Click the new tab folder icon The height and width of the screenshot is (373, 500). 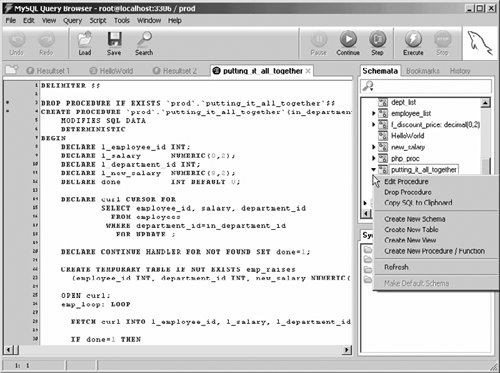pos(12,70)
